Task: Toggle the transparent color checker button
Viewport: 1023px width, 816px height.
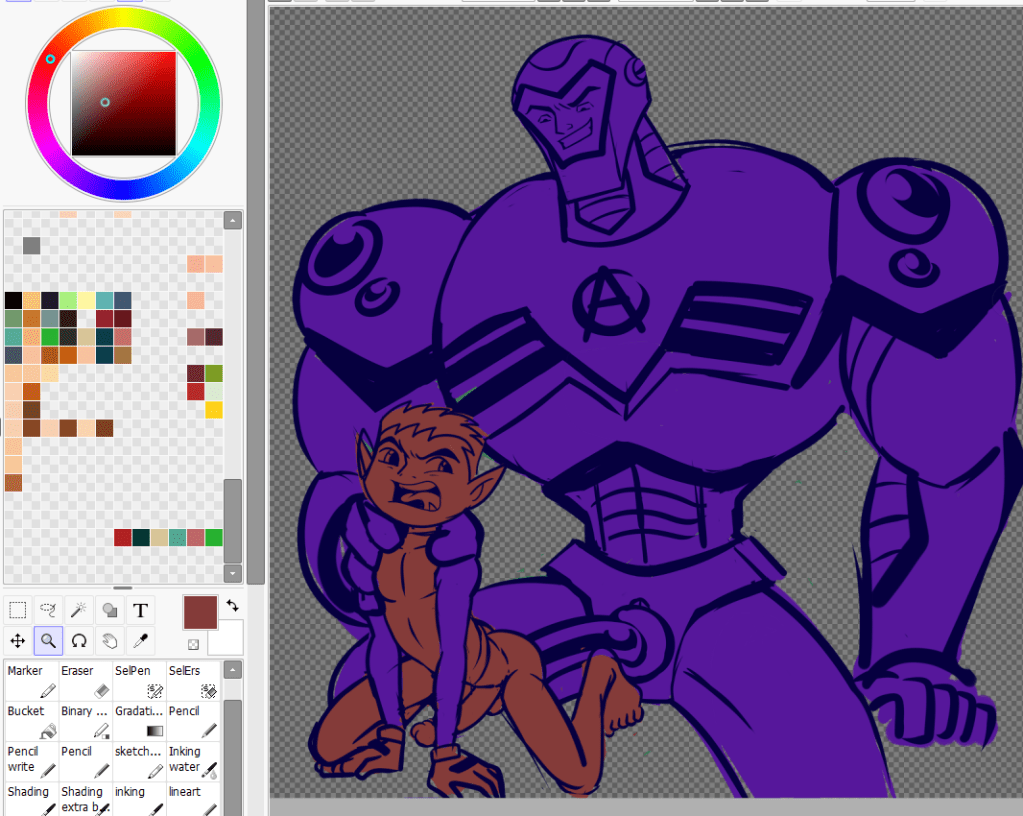Action: 192,645
